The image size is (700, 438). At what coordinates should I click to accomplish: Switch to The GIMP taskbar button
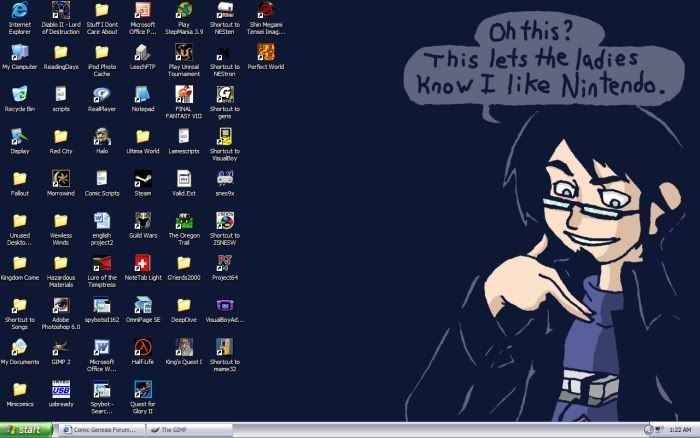click(x=186, y=429)
